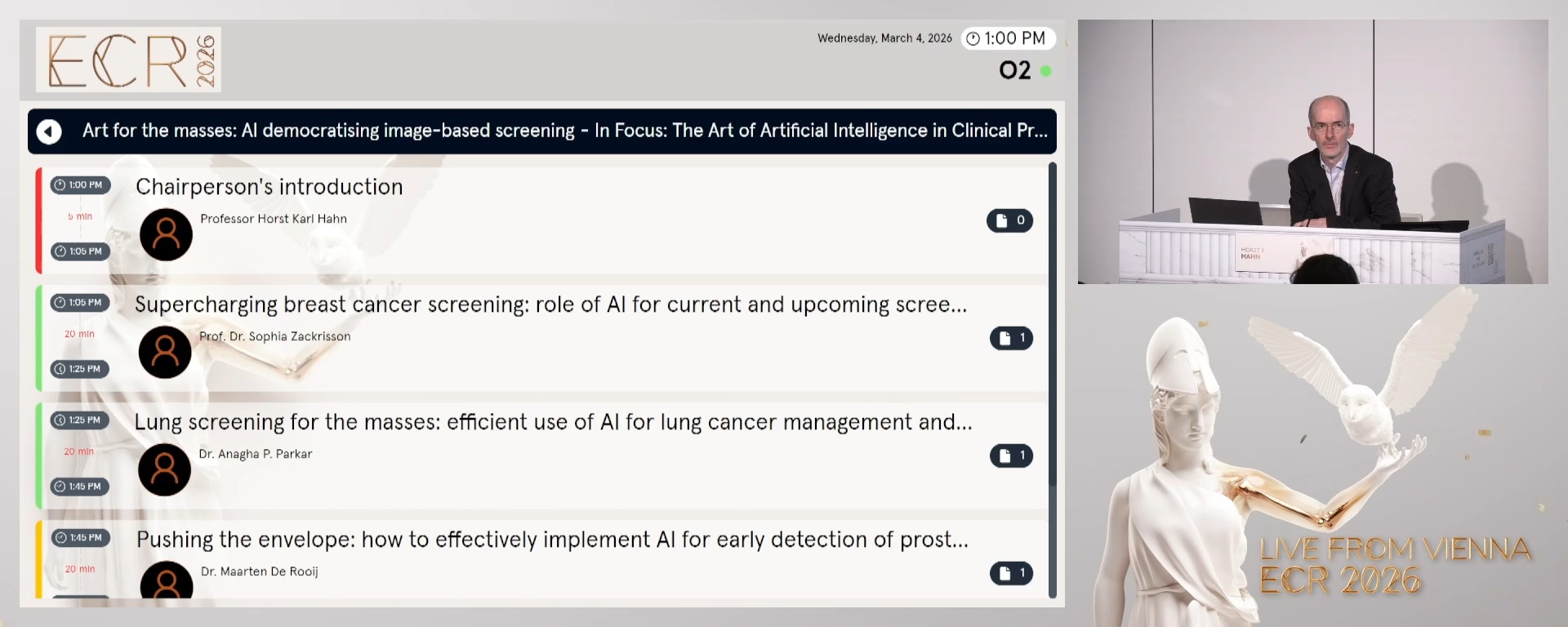Select the Lung screening for the masses talk

click(x=553, y=422)
